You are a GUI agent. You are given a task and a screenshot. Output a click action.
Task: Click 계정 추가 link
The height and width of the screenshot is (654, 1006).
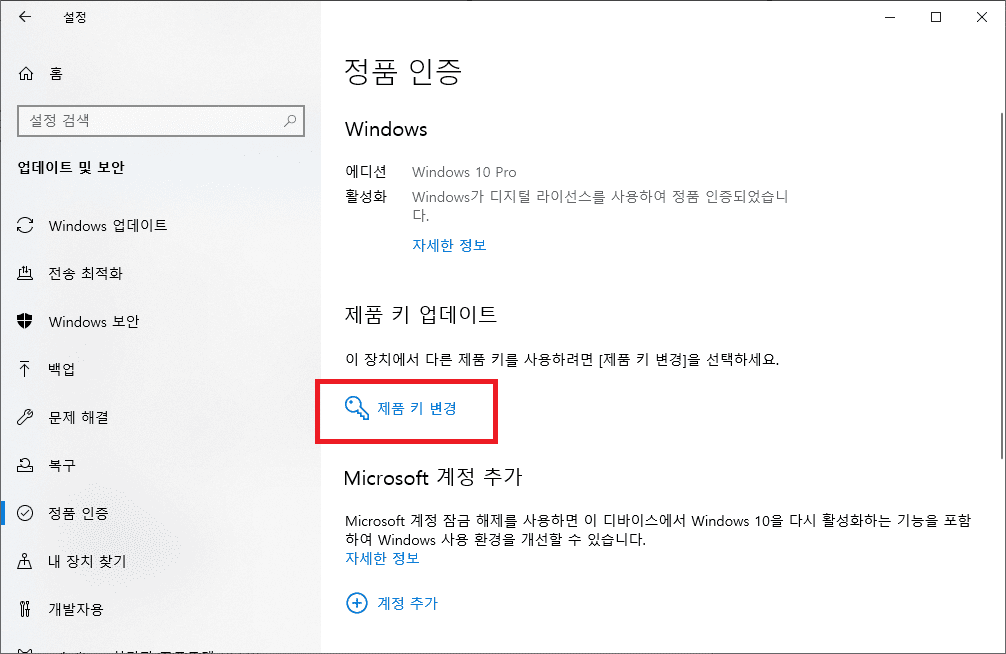click(x=407, y=603)
